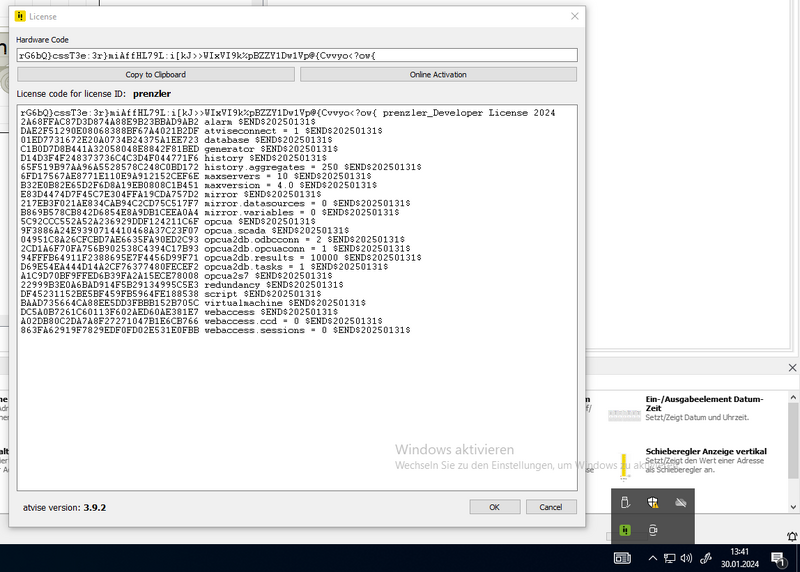Select the Schieberegler Anzeige vertikal item

(706, 450)
